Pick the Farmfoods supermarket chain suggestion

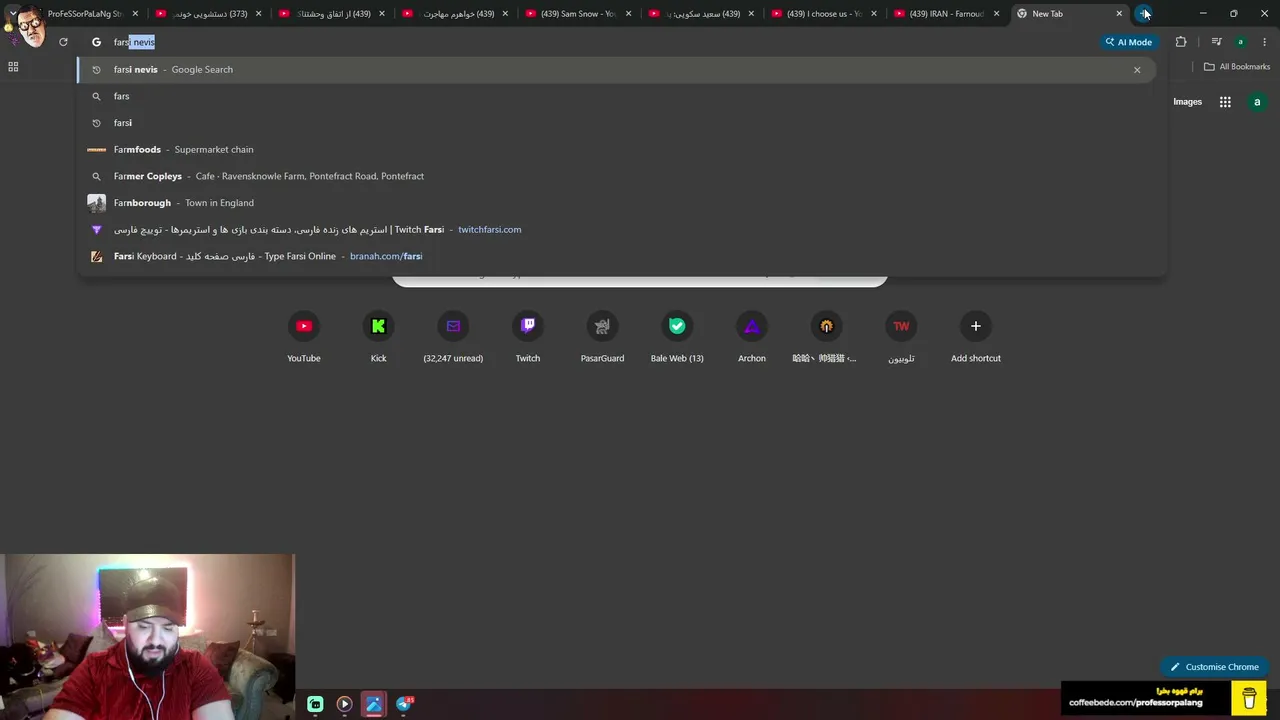[x=616, y=150]
